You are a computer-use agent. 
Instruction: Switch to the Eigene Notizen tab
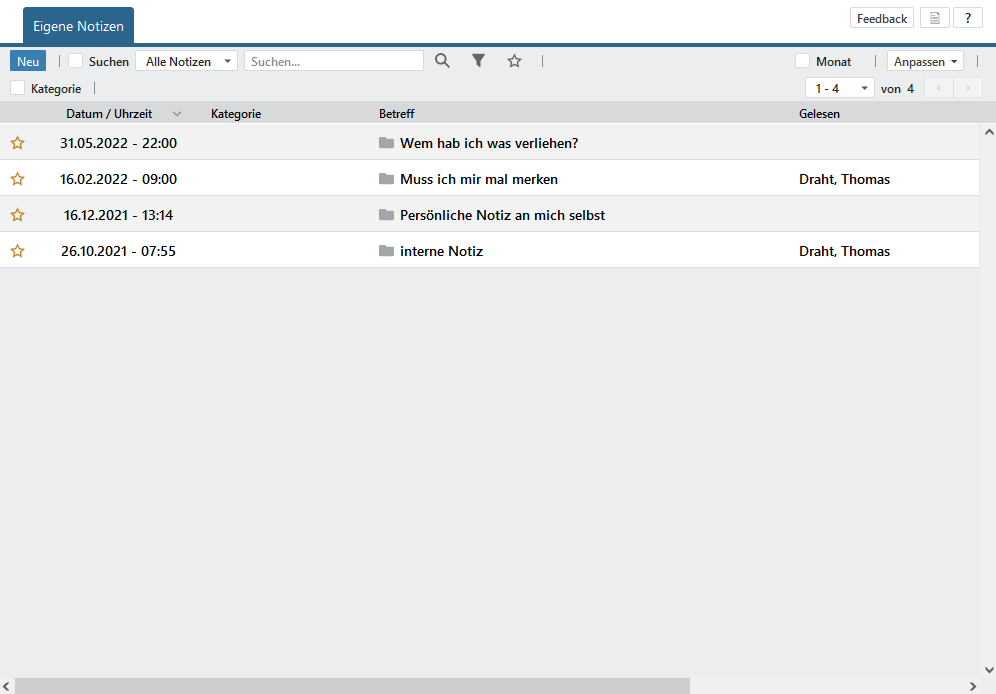(x=78, y=26)
